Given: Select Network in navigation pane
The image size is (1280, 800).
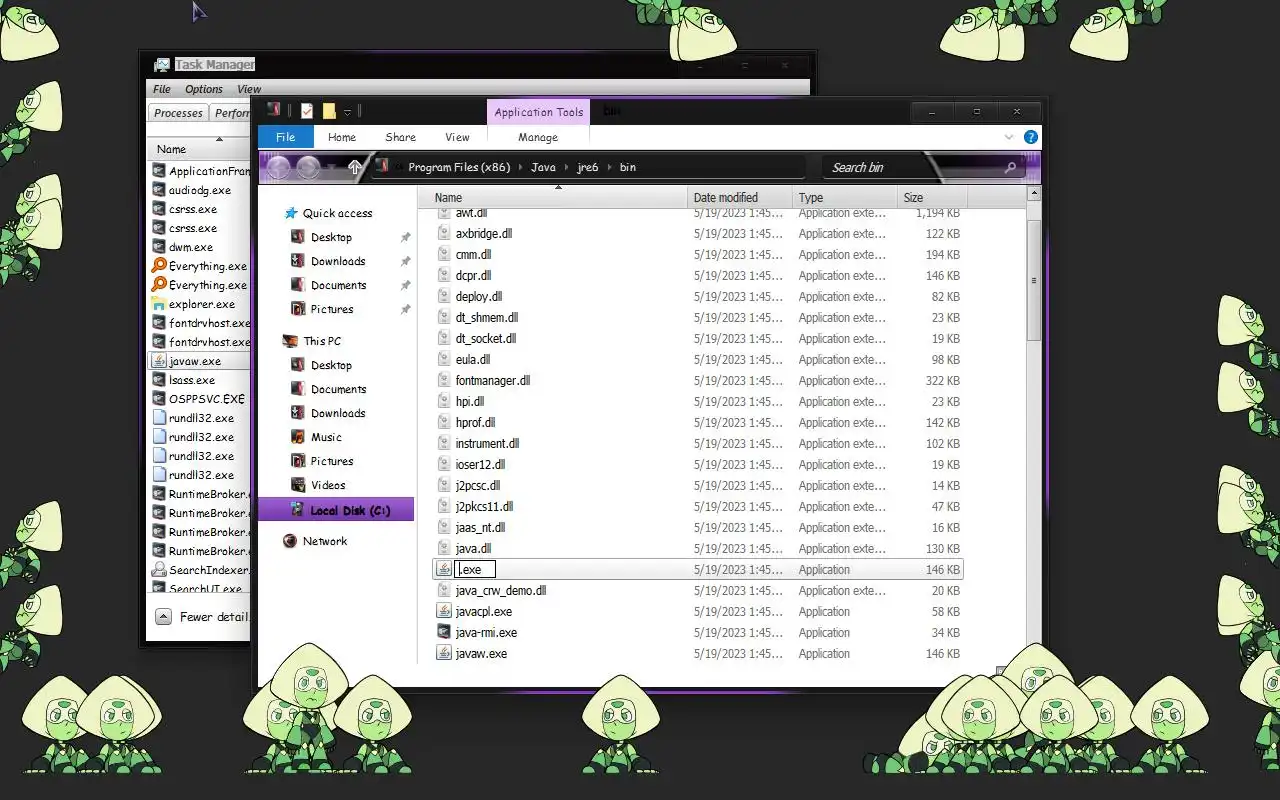Looking at the screenshot, I should tap(325, 541).
